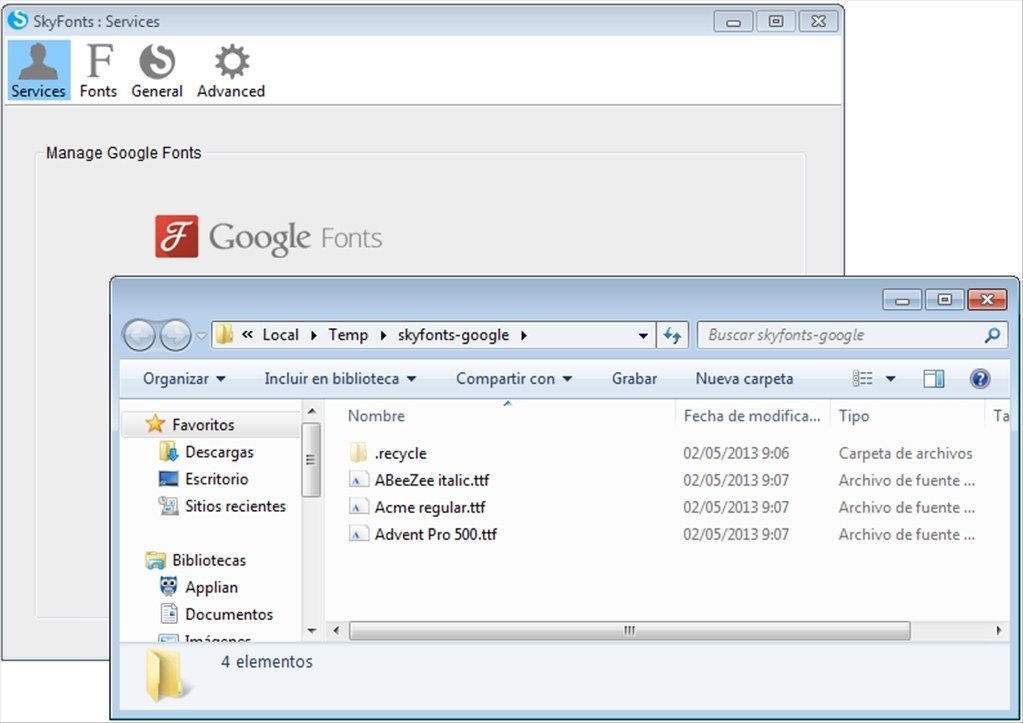Viewport: 1023px width, 723px height.
Task: Open the recent locations dropdown beside navigation arrows
Action: pyautogui.click(x=202, y=336)
